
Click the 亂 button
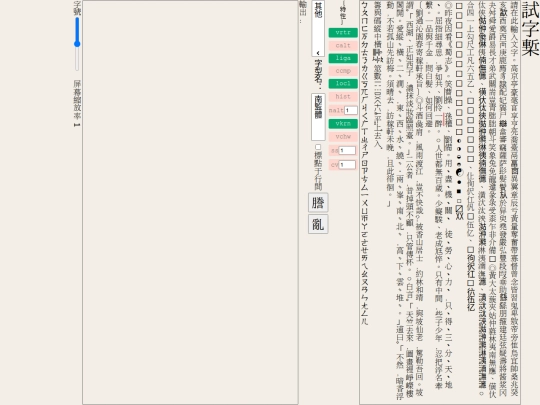click(x=318, y=224)
